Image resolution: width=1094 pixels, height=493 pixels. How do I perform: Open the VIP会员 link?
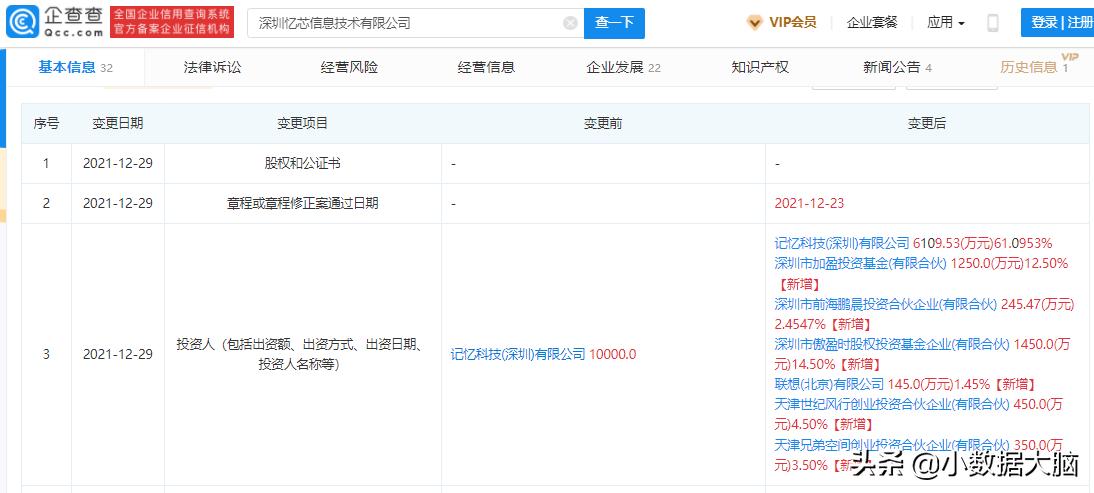click(792, 22)
